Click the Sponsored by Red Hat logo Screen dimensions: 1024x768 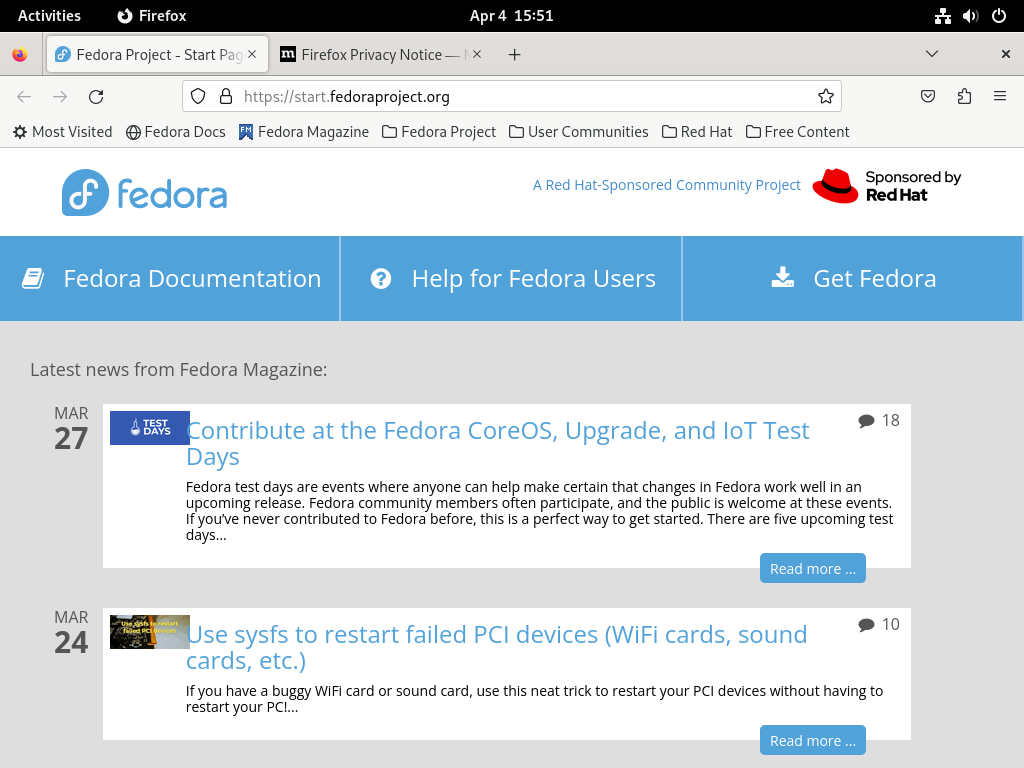tap(887, 186)
